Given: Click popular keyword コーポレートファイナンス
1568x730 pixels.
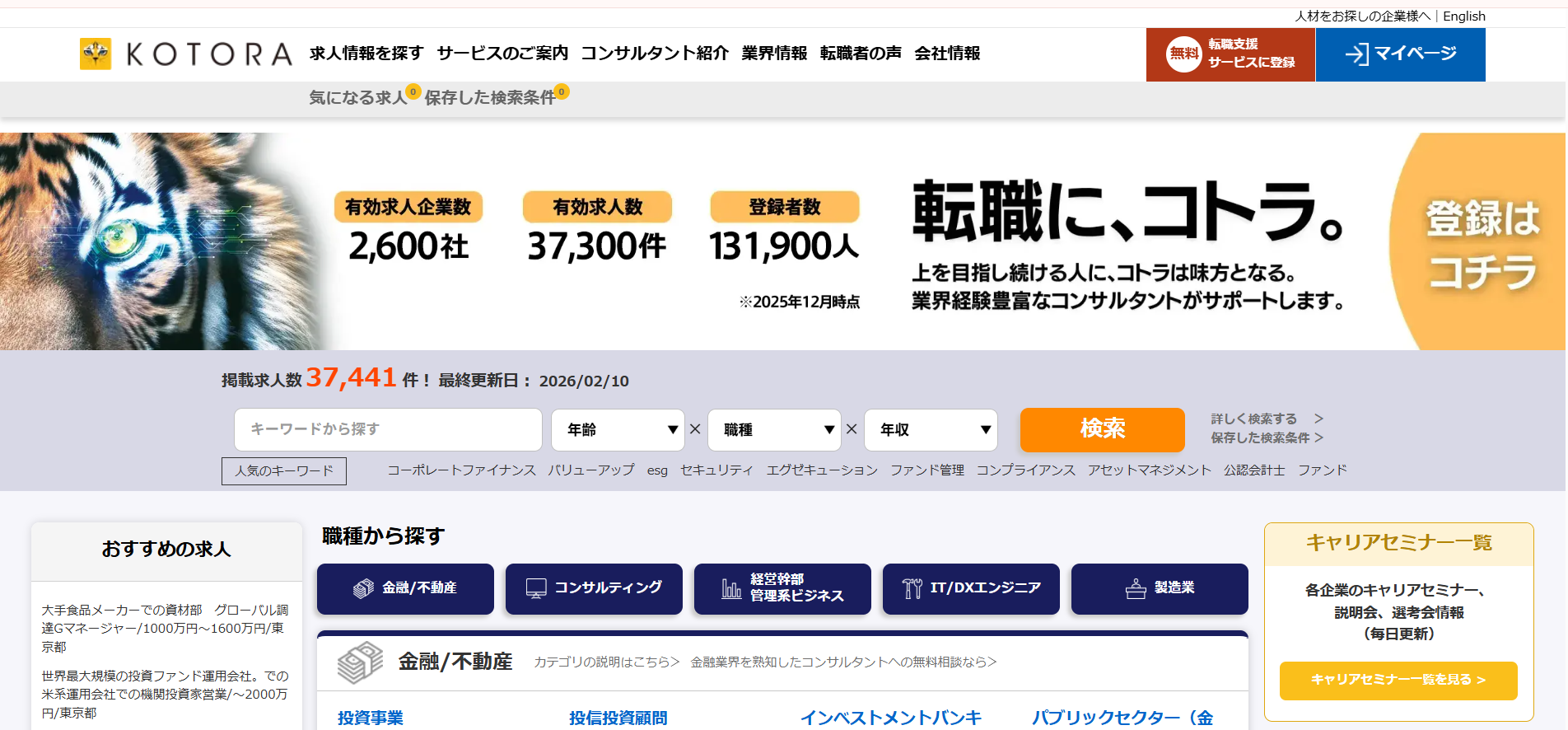Looking at the screenshot, I should tap(461, 470).
